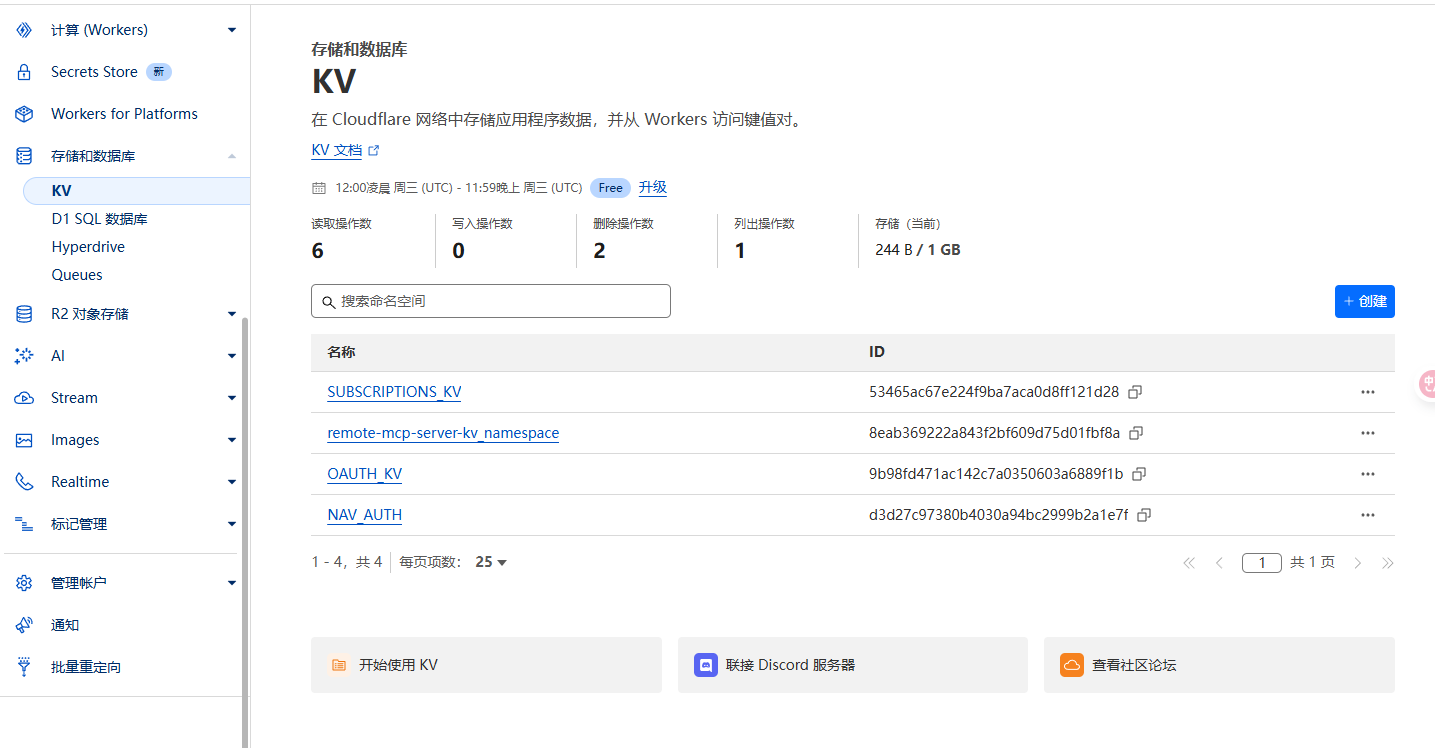Open Hyperdrive from the sidebar
This screenshot has height=748, width=1435.
coord(88,247)
